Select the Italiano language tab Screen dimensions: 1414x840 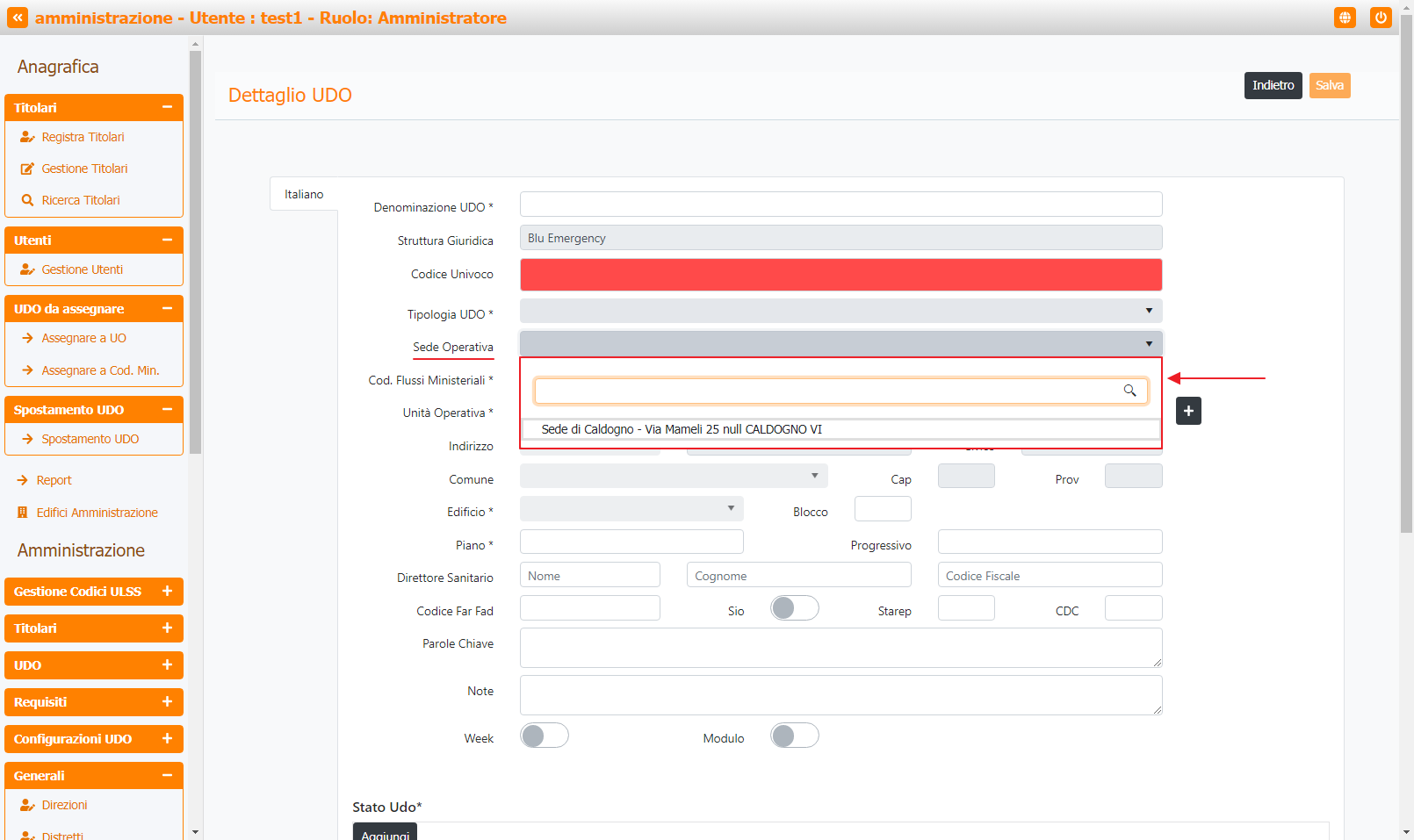click(304, 194)
